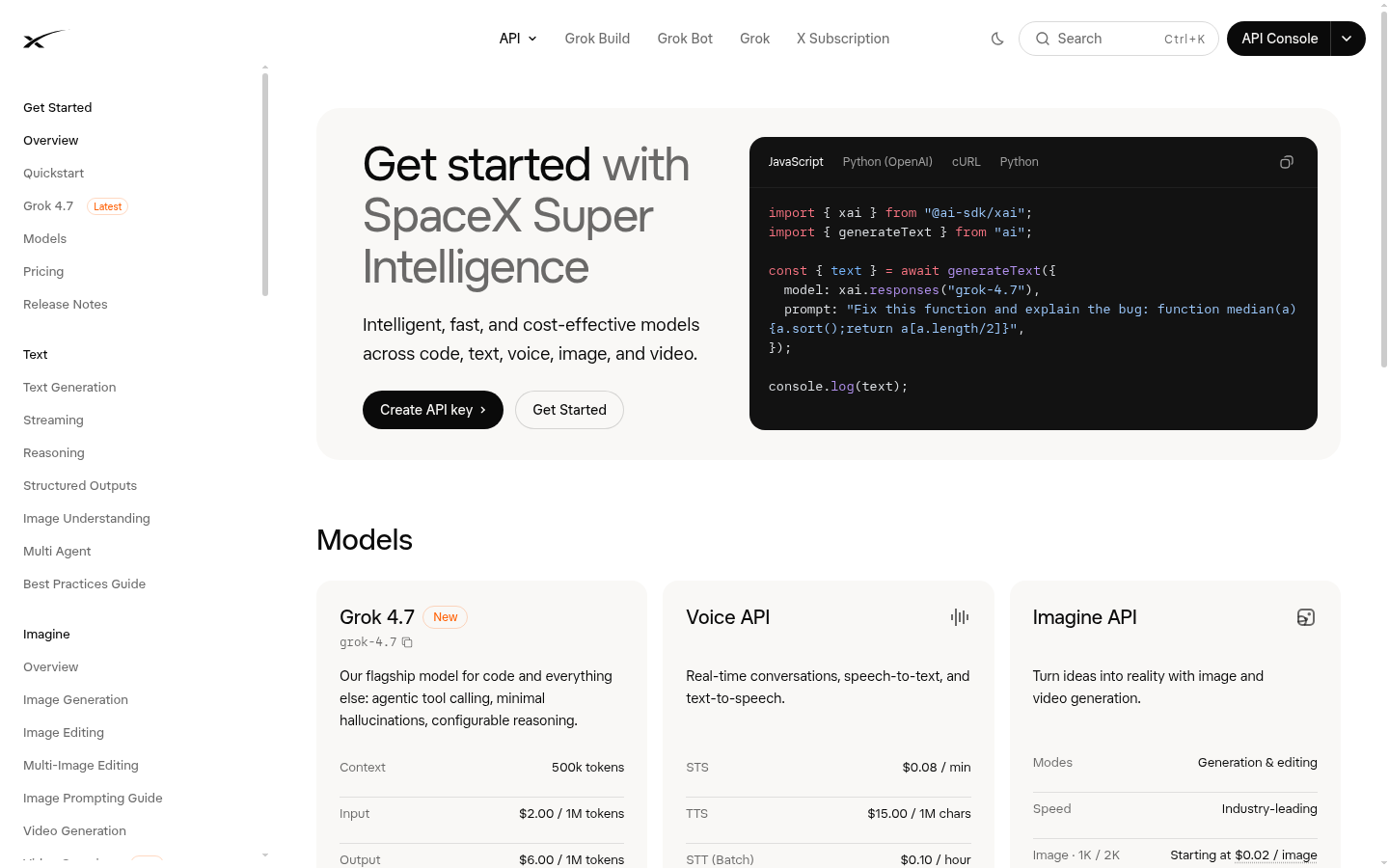Click the Imagine sidebar section heading
Screen dimensions: 1389x868
46,635
